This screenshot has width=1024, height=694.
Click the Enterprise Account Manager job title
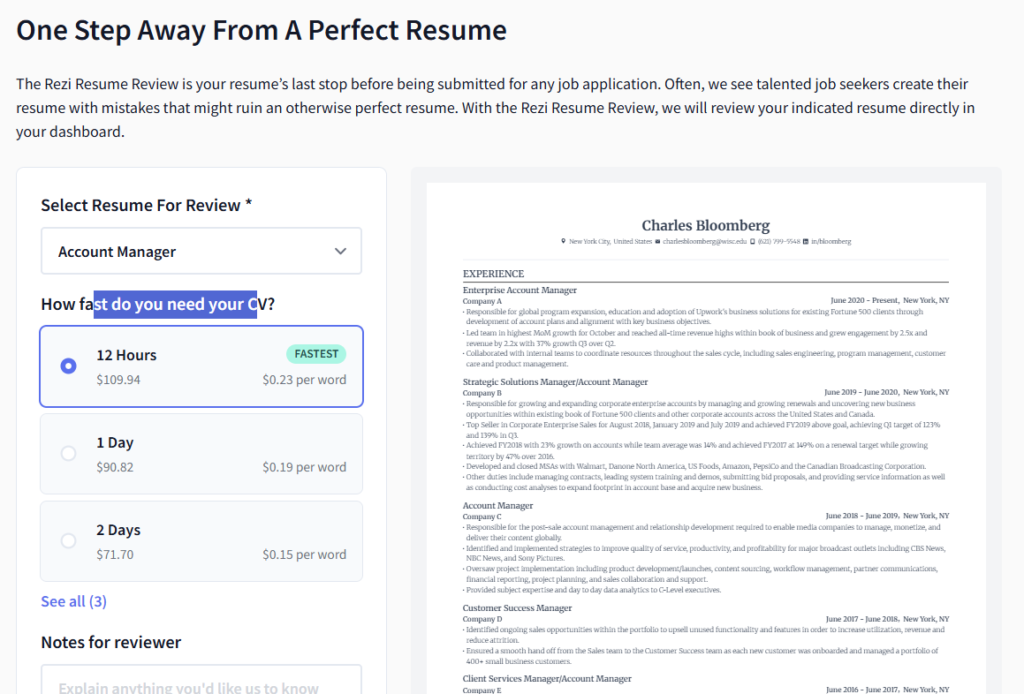(519, 290)
